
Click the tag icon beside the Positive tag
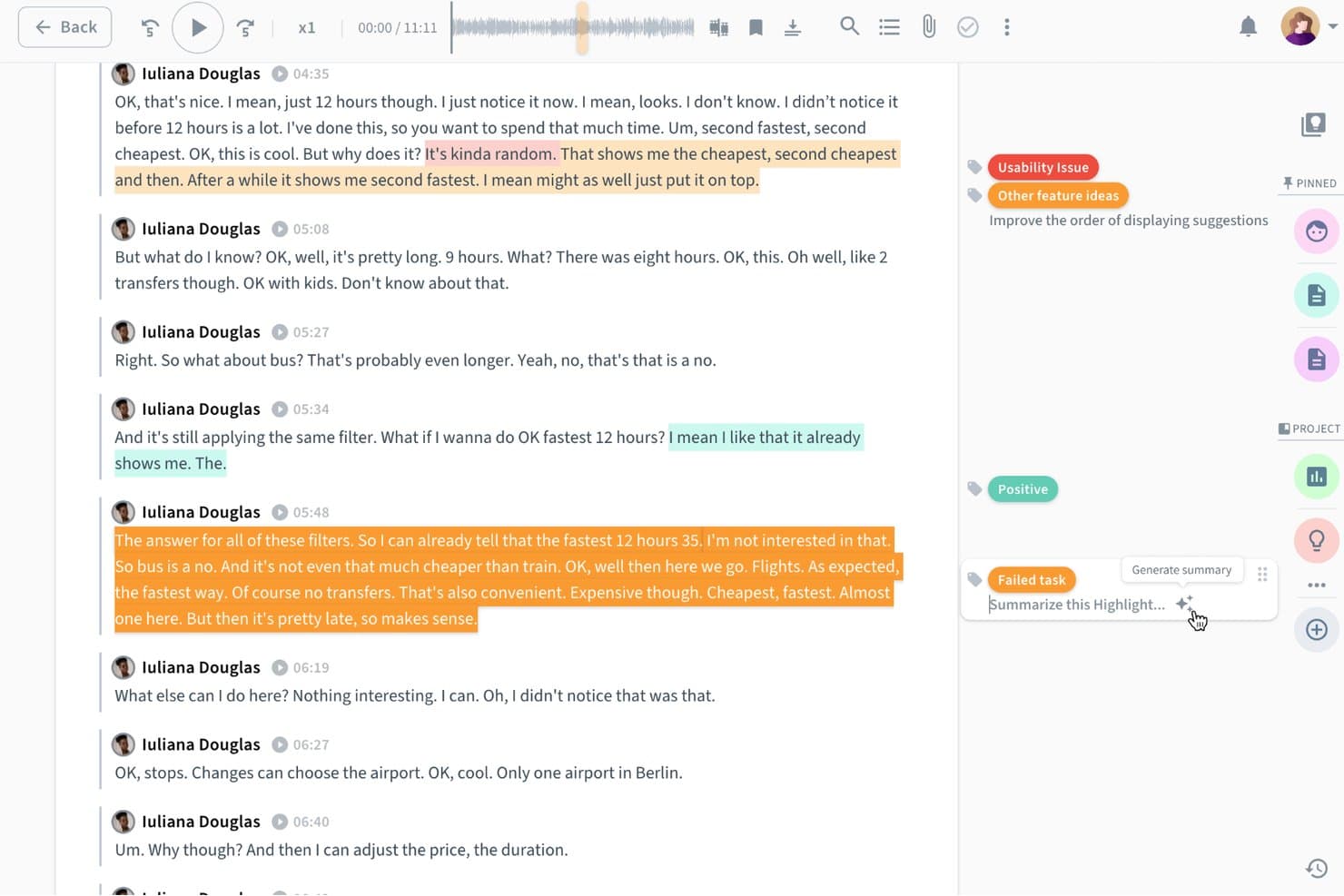(974, 489)
